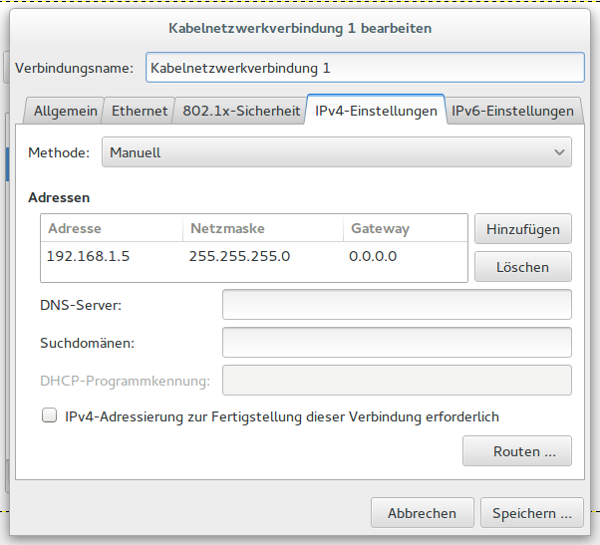
Task: Switch to the Allgemein tab
Action: pyautogui.click(x=66, y=111)
